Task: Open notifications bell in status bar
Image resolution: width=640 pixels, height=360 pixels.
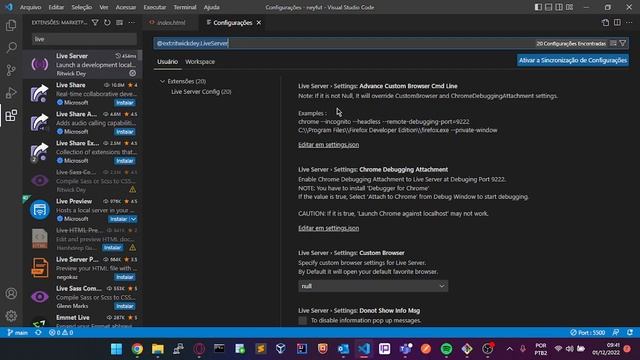Action: [630, 333]
